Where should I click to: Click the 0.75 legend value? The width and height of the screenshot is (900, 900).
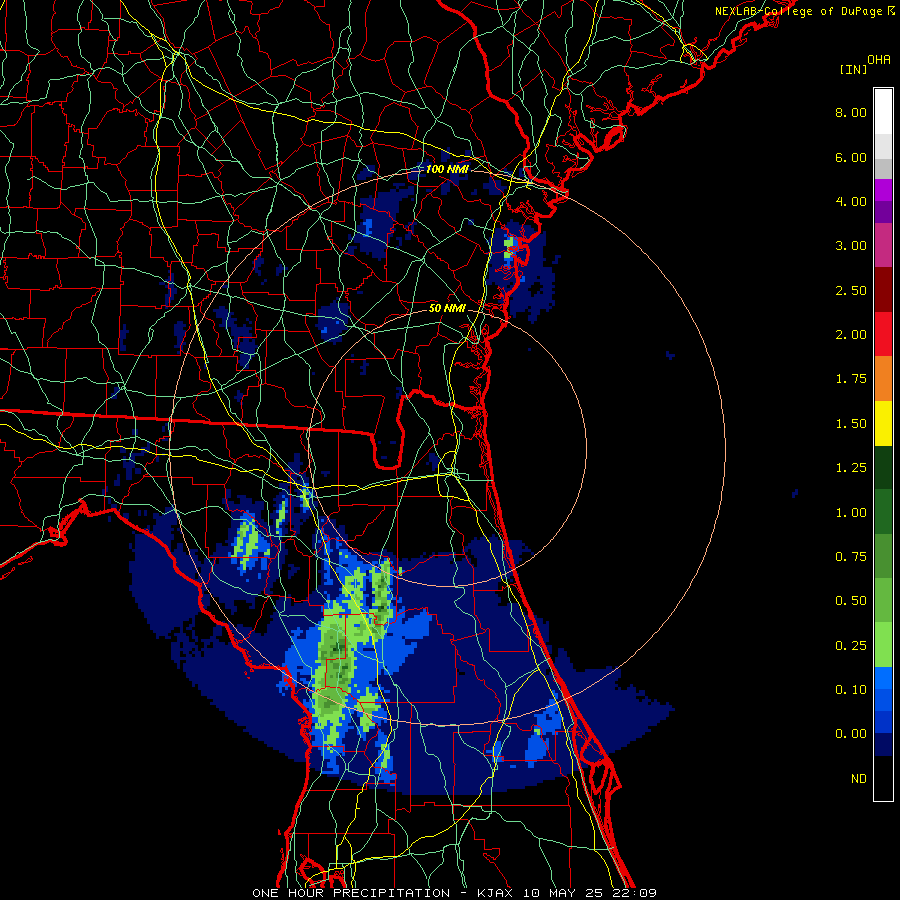point(851,557)
